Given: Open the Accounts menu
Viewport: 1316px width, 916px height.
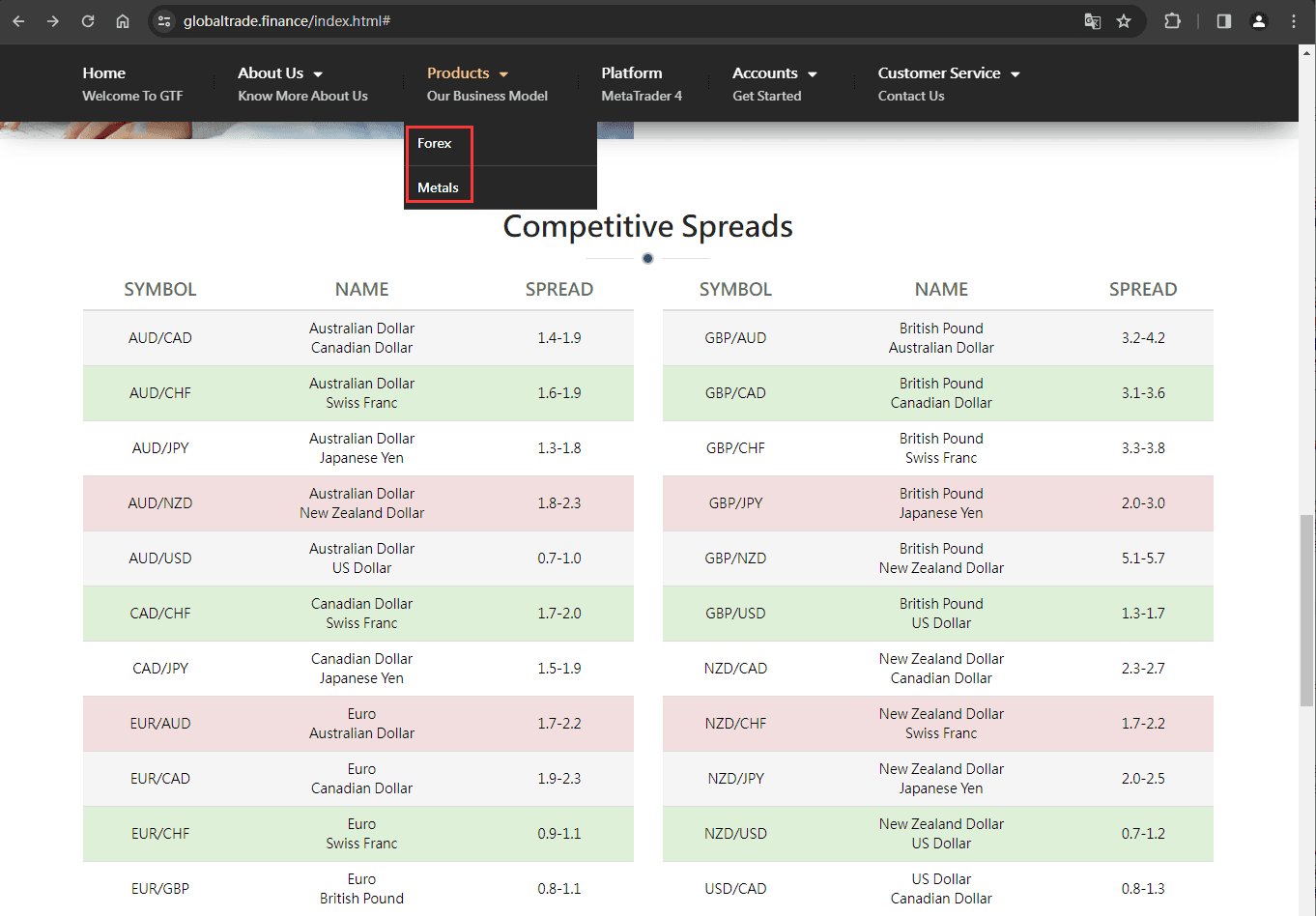Looking at the screenshot, I should pos(765,73).
